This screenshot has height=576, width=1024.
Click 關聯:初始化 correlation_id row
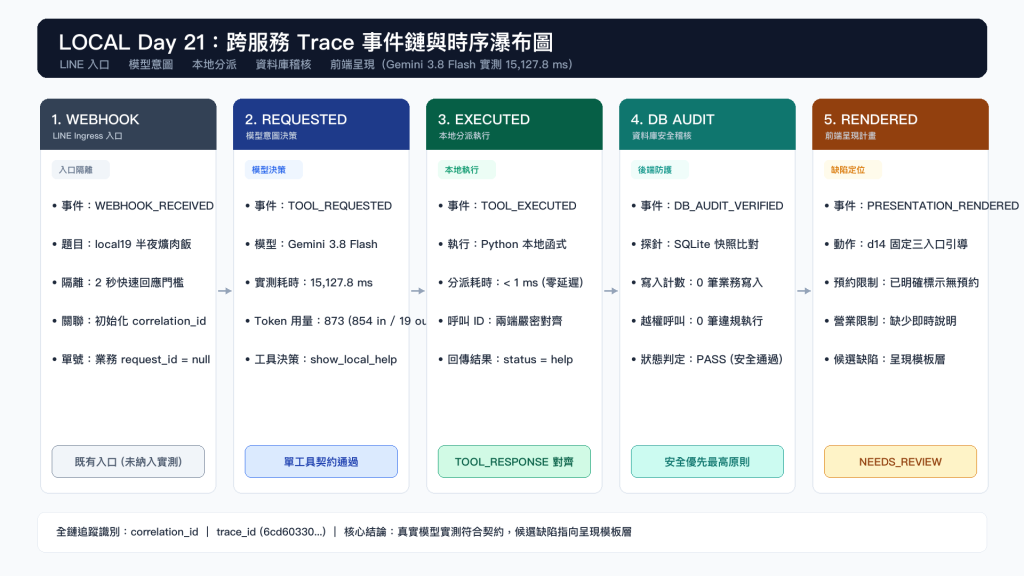129,321
